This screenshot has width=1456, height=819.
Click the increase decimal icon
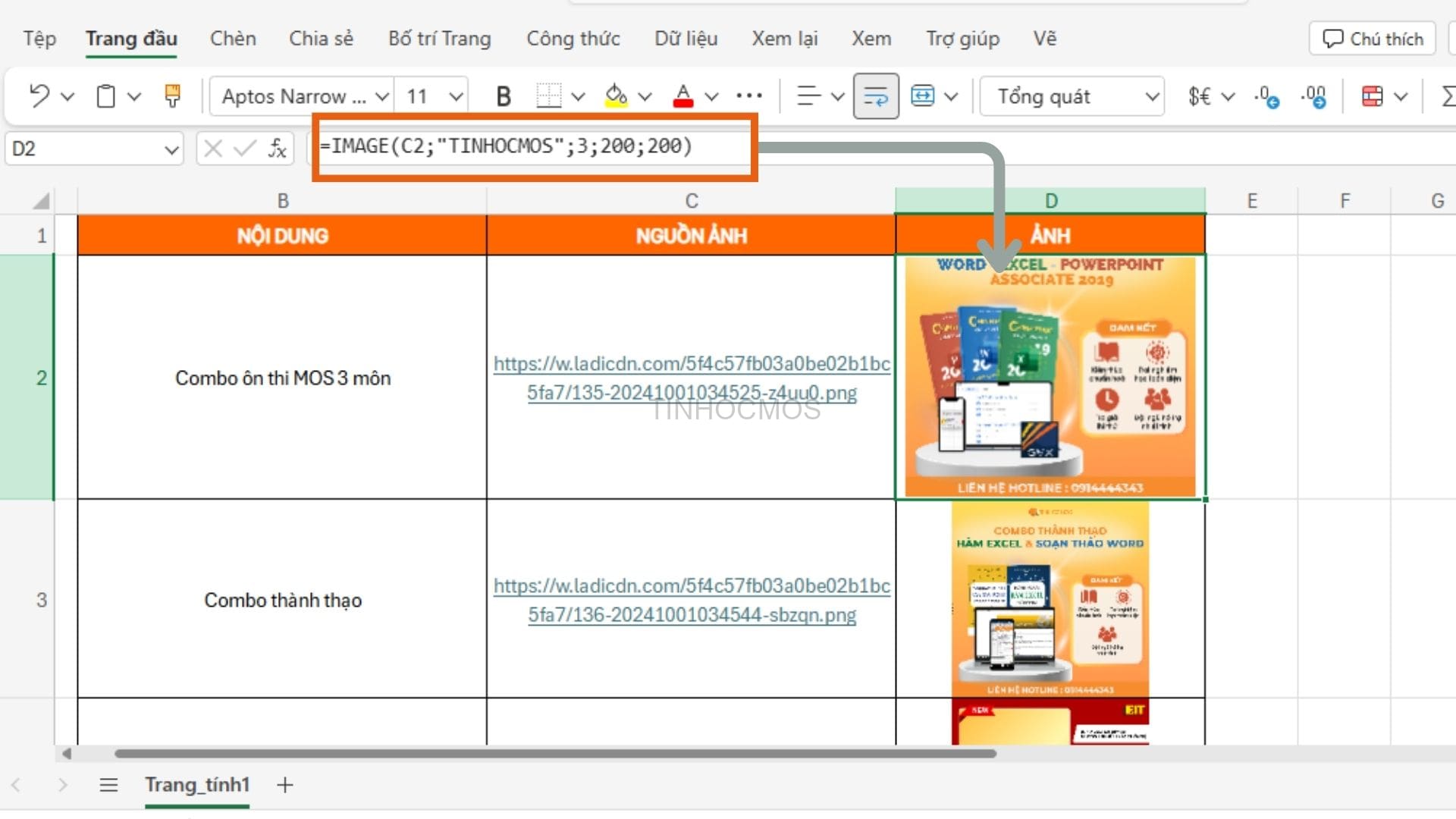(x=1313, y=96)
